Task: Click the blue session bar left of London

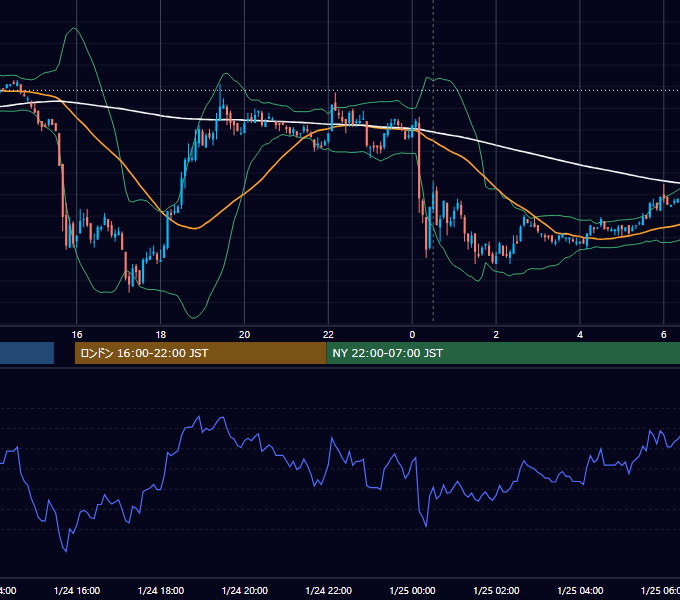Action: pos(27,353)
